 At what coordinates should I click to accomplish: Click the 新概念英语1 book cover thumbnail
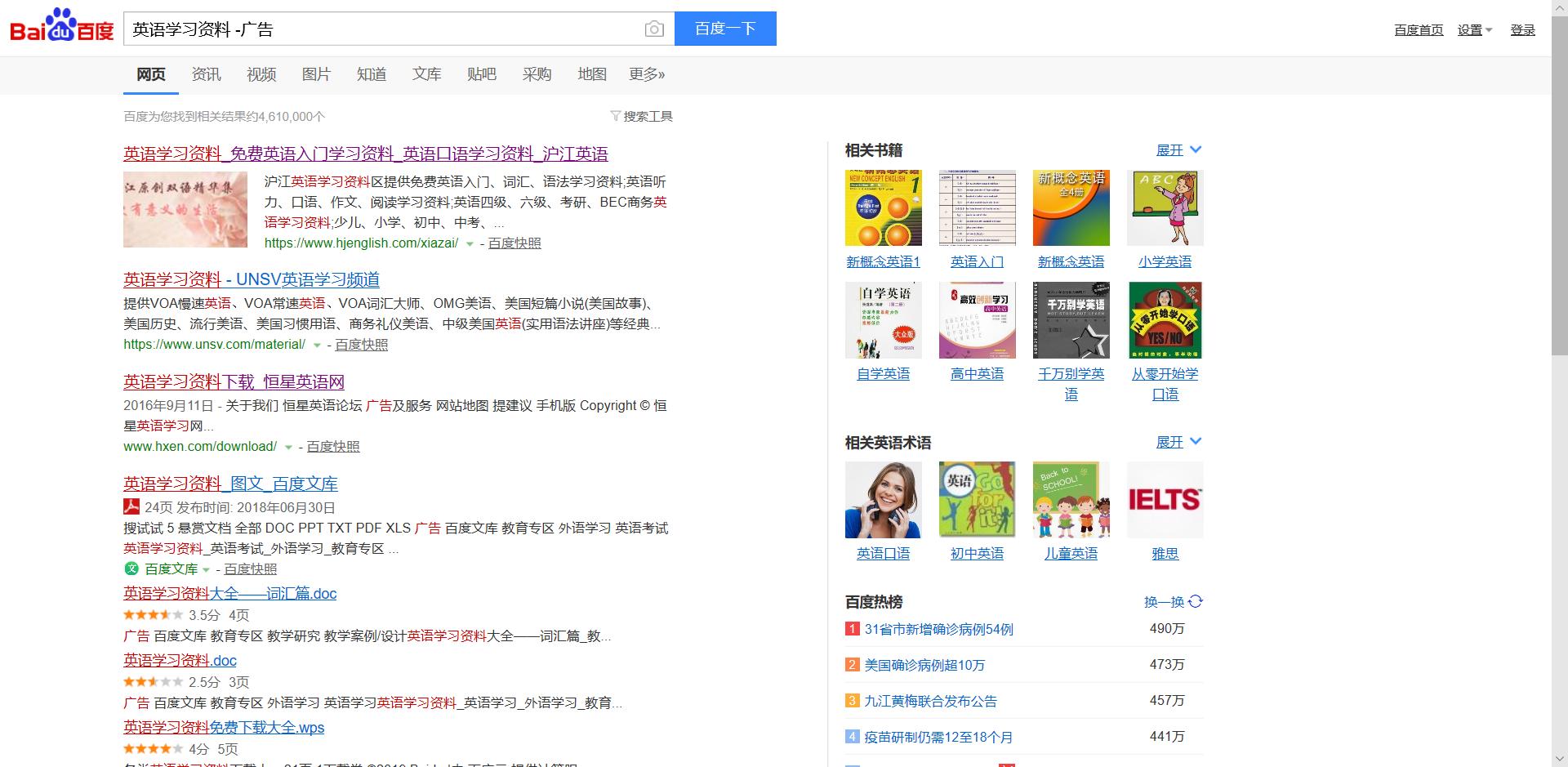click(x=883, y=207)
